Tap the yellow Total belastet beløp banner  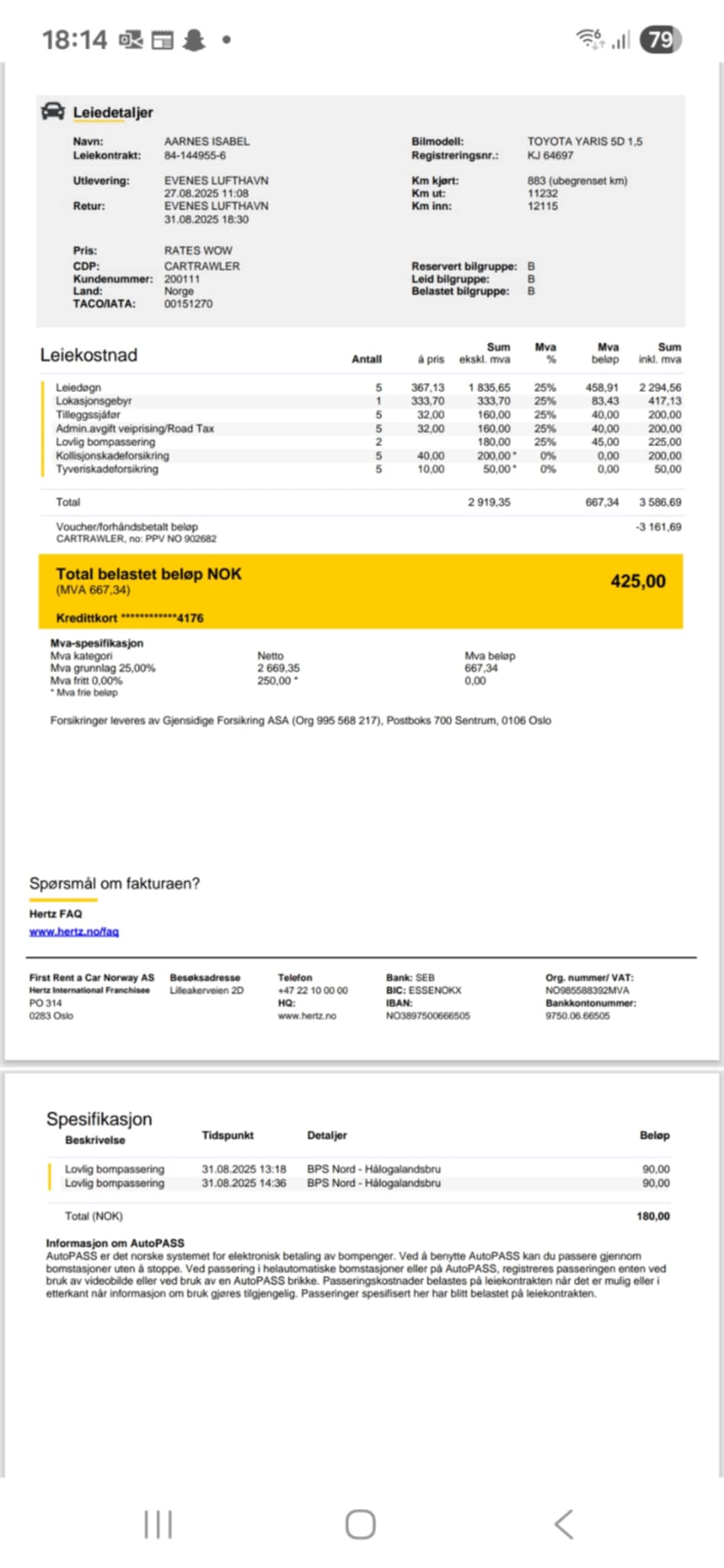[360, 591]
